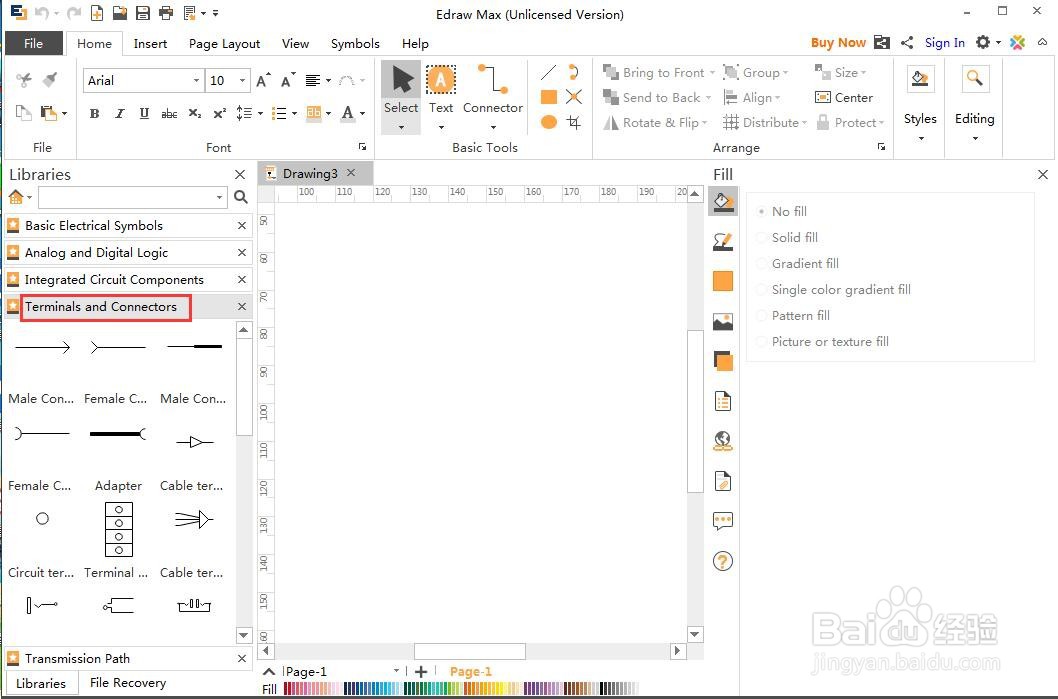The height and width of the screenshot is (699, 1058).
Task: Increase font size with grow icon
Action: (263, 81)
